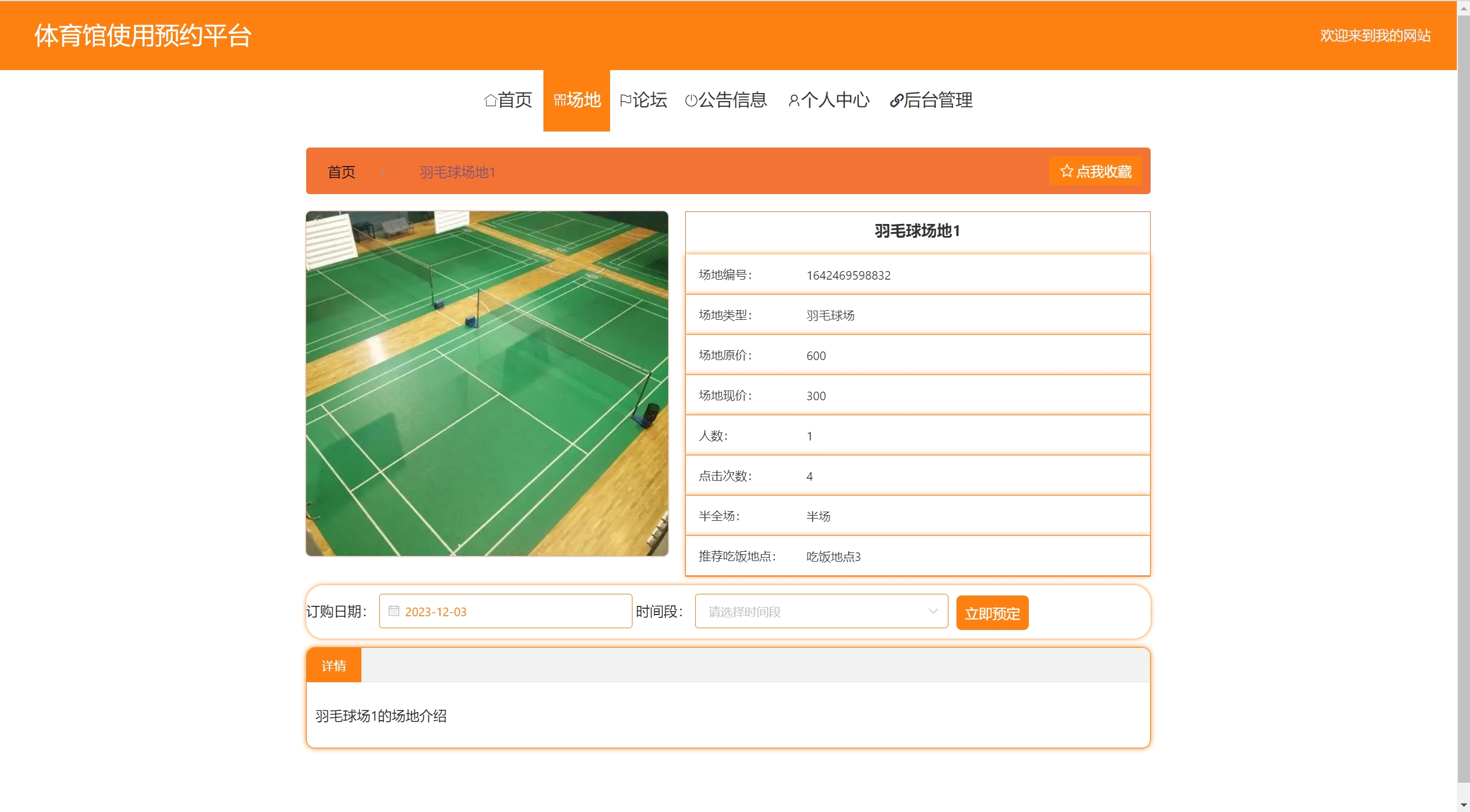
Task: Click the calendar icon in date field
Action: [393, 611]
